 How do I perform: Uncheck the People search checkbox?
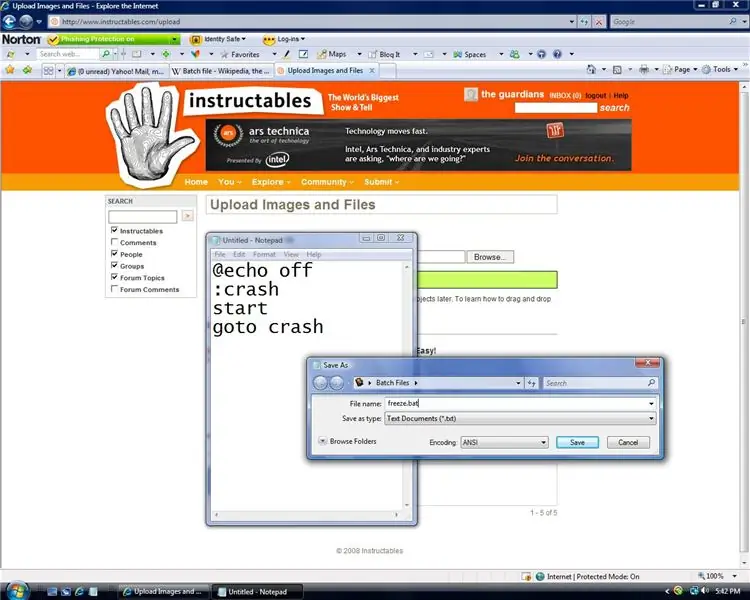[114, 254]
